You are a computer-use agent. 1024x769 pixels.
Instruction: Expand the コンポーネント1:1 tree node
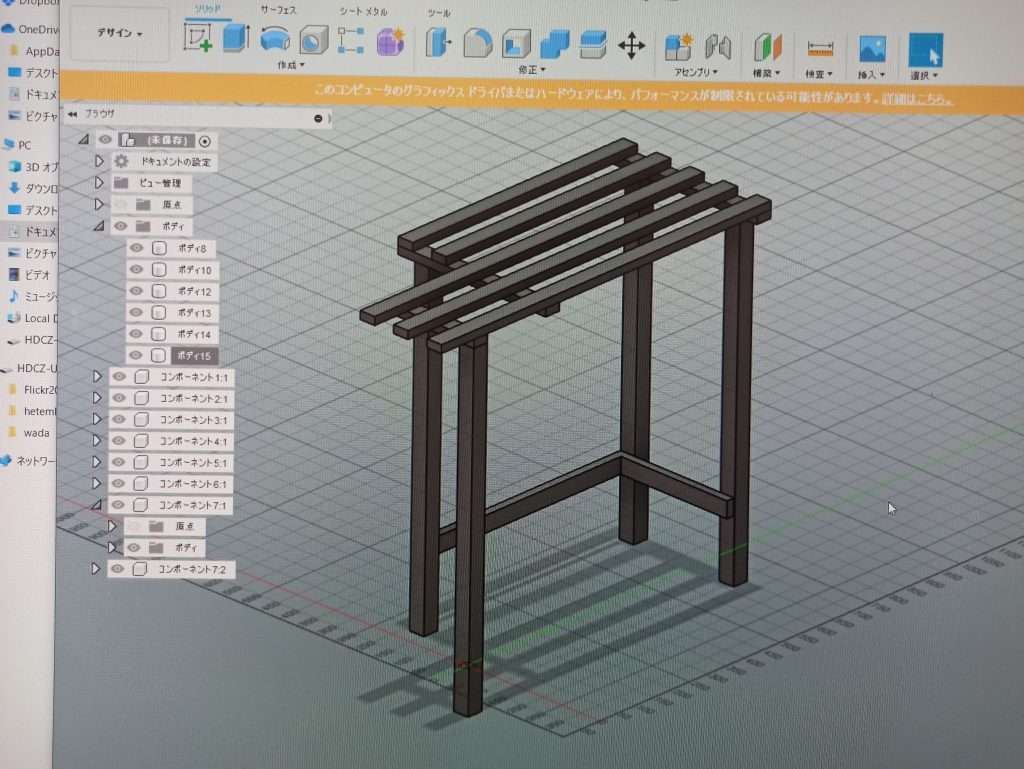pyautogui.click(x=97, y=377)
